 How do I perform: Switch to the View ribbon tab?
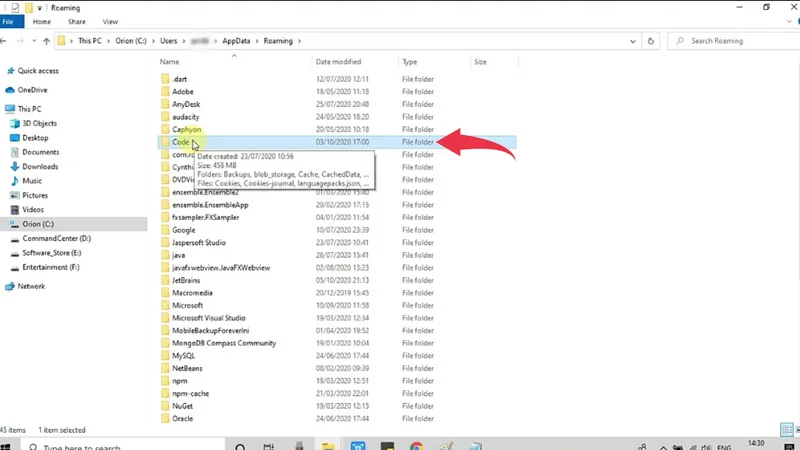pos(110,21)
